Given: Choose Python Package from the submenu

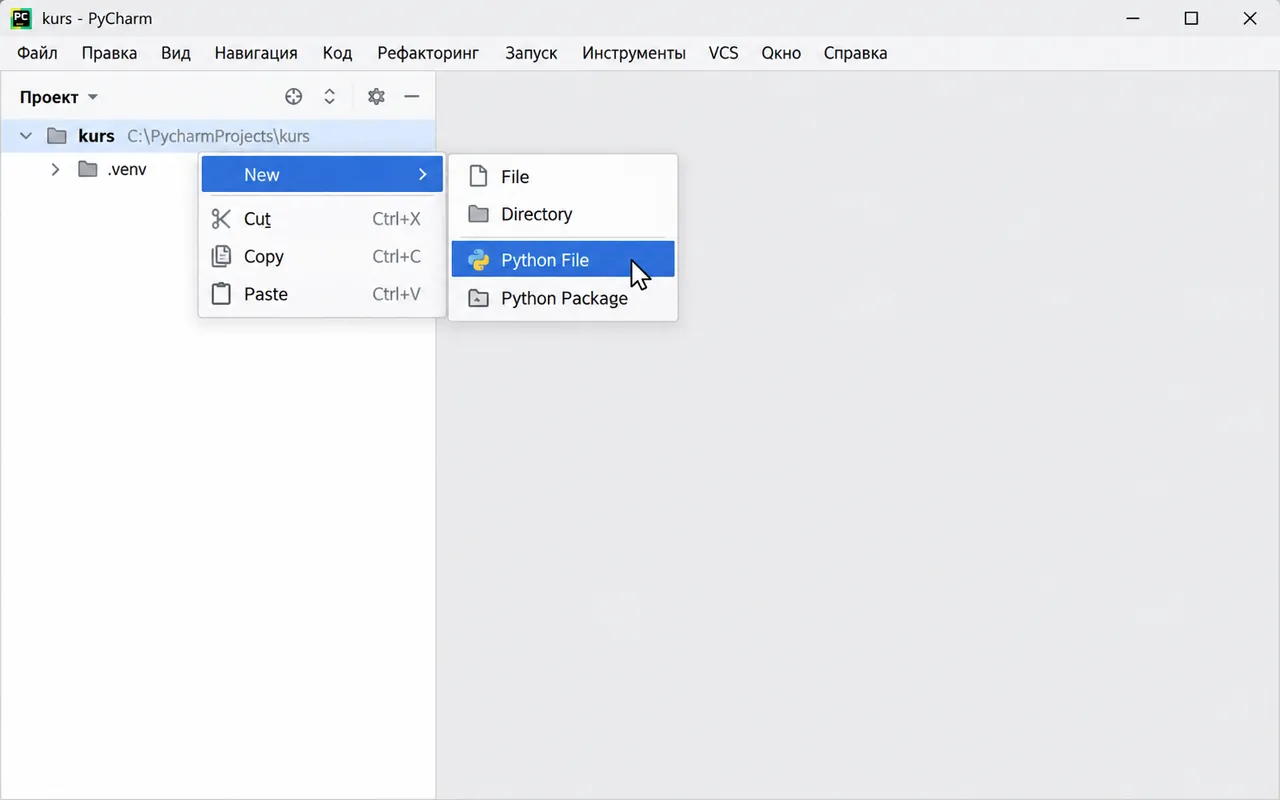Looking at the screenshot, I should pos(563,298).
